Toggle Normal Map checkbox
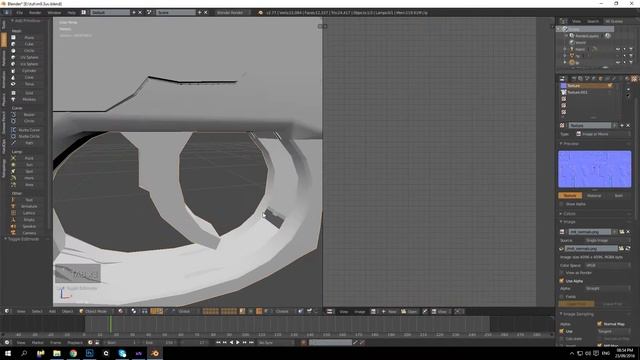Image resolution: width=640 pixels, height=360 pixels. tap(600, 324)
